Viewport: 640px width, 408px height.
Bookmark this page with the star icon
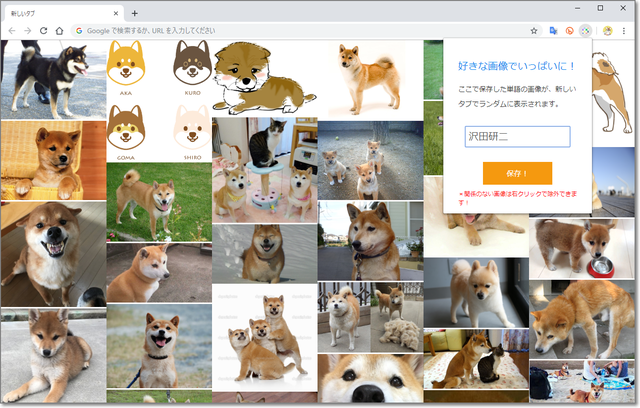pyautogui.click(x=534, y=31)
